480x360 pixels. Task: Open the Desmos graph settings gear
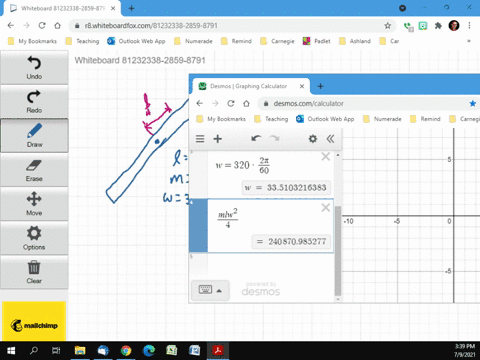(x=313, y=139)
